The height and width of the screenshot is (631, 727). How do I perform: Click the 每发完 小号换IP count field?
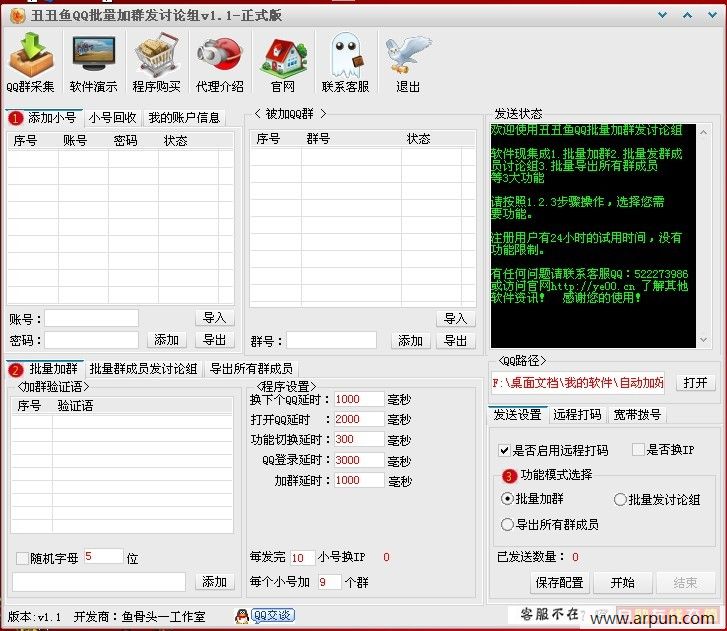[x=303, y=558]
